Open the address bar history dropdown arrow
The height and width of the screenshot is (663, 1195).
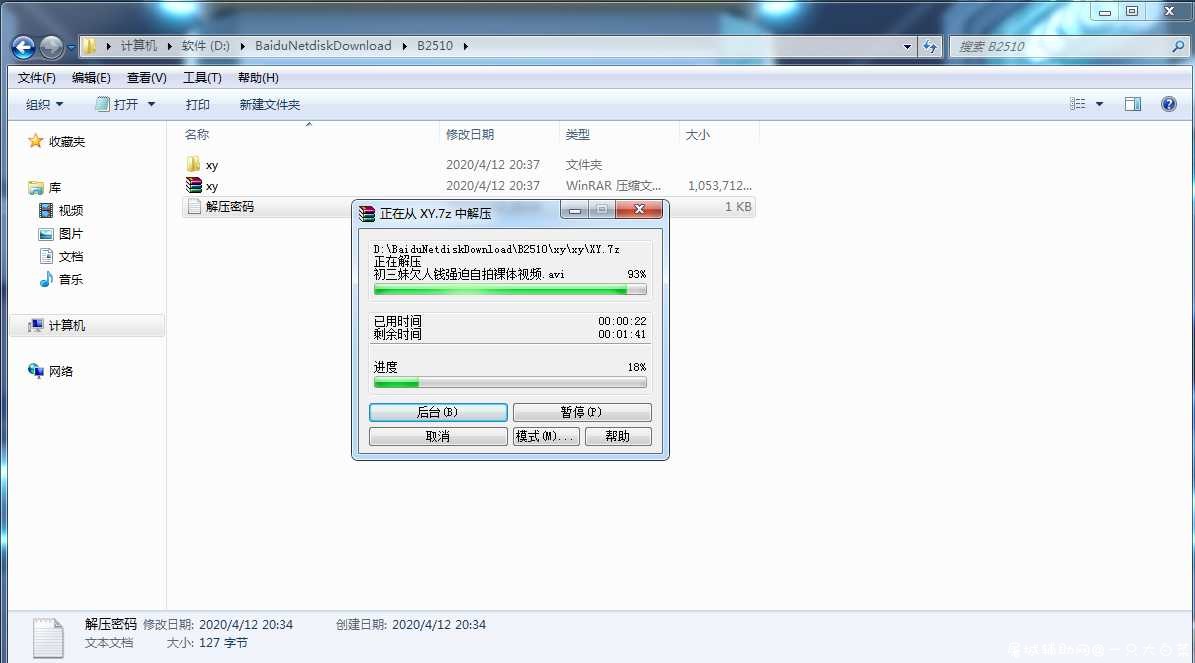coord(907,46)
